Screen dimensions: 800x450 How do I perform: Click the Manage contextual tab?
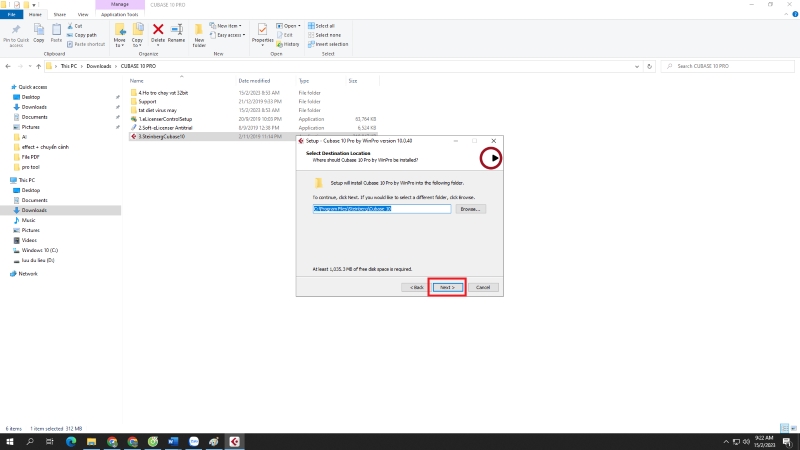coord(120,5)
